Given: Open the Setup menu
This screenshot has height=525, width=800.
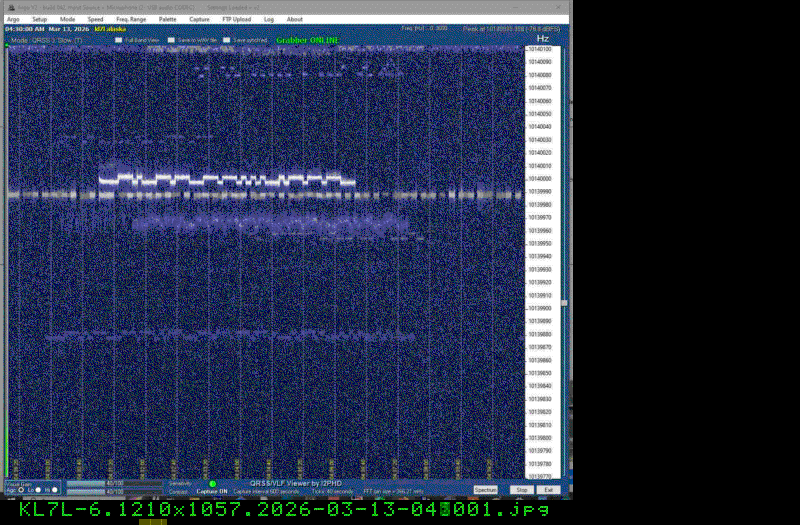Looking at the screenshot, I should click(x=39, y=19).
